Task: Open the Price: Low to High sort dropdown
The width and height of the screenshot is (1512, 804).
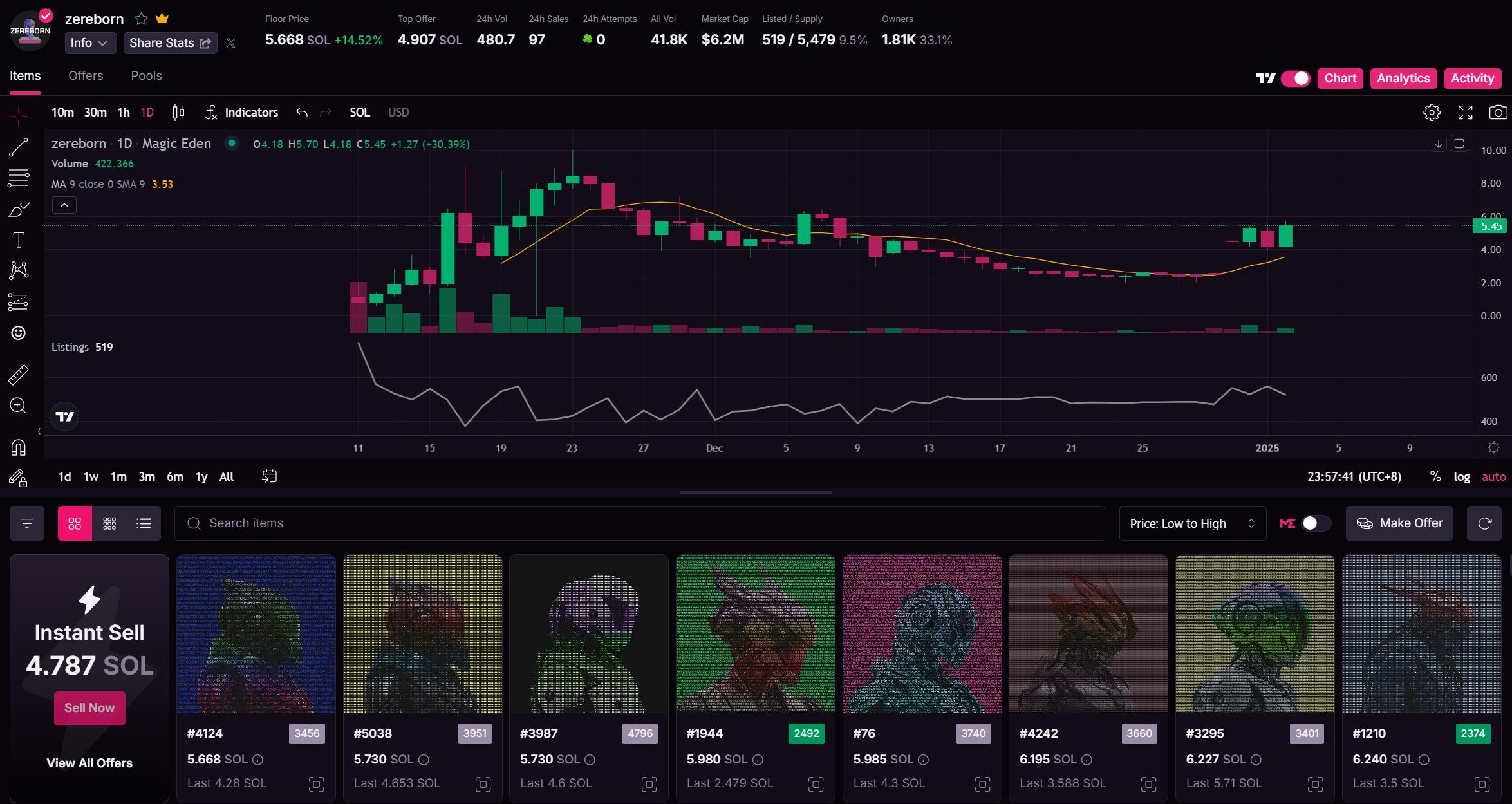Action: [x=1193, y=523]
